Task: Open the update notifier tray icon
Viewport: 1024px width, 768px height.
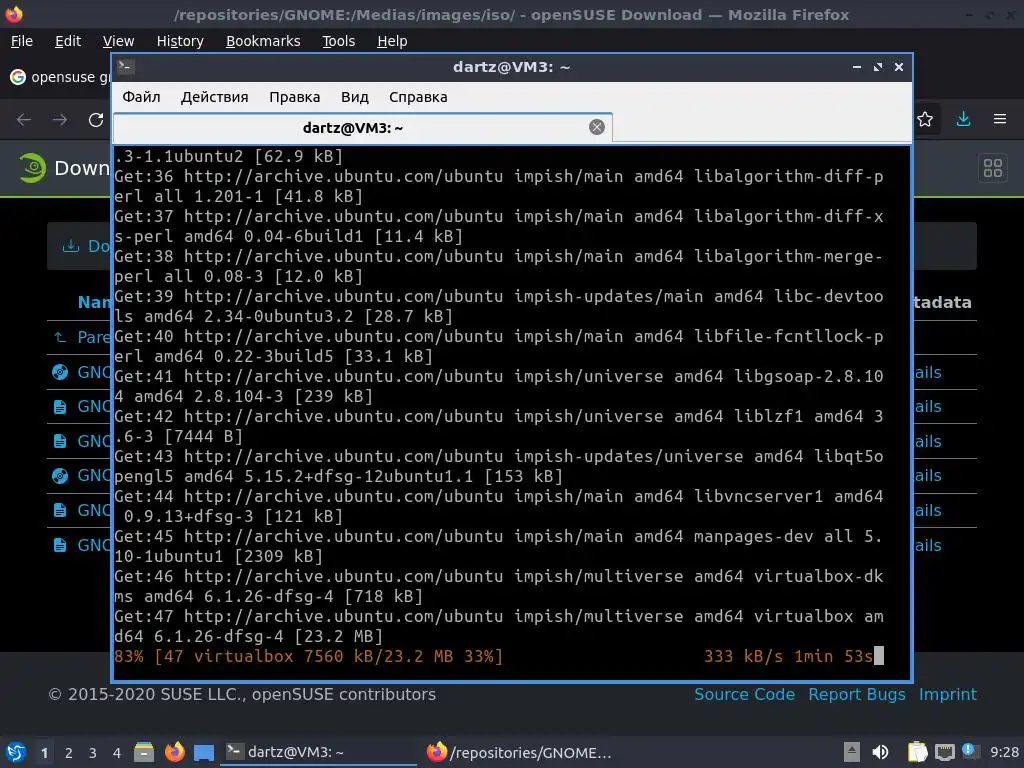Action: tap(970, 751)
